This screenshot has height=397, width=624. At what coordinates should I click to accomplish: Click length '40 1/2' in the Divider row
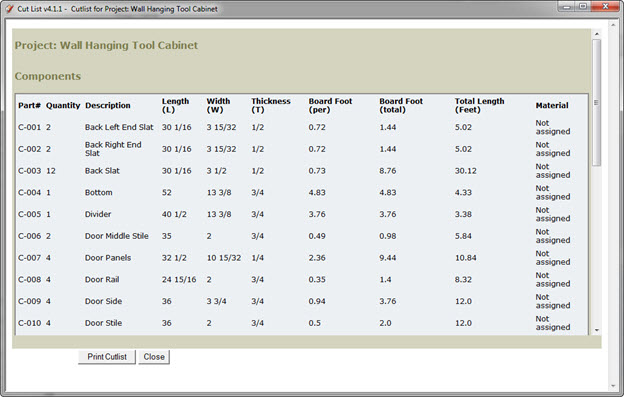(x=174, y=214)
